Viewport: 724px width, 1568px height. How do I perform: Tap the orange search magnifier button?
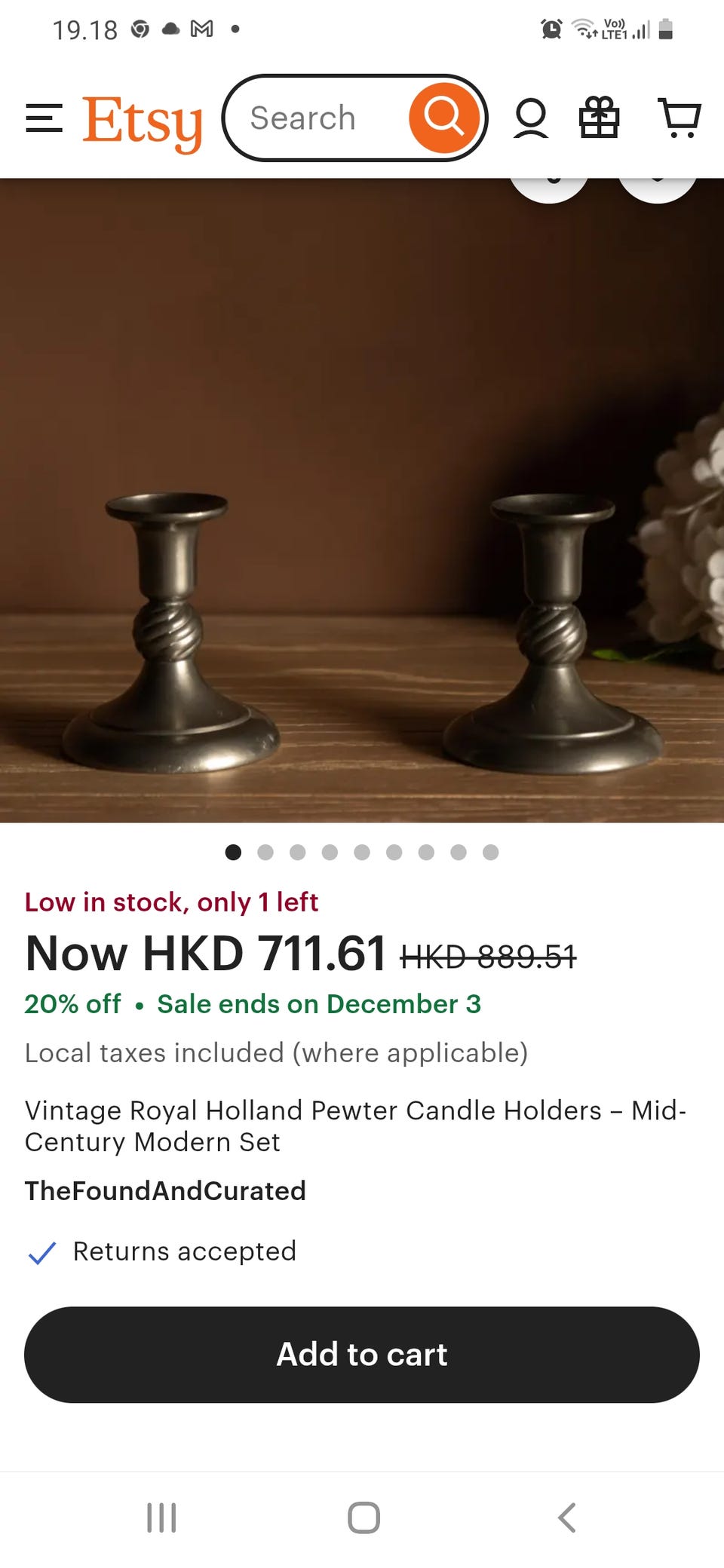(x=444, y=118)
